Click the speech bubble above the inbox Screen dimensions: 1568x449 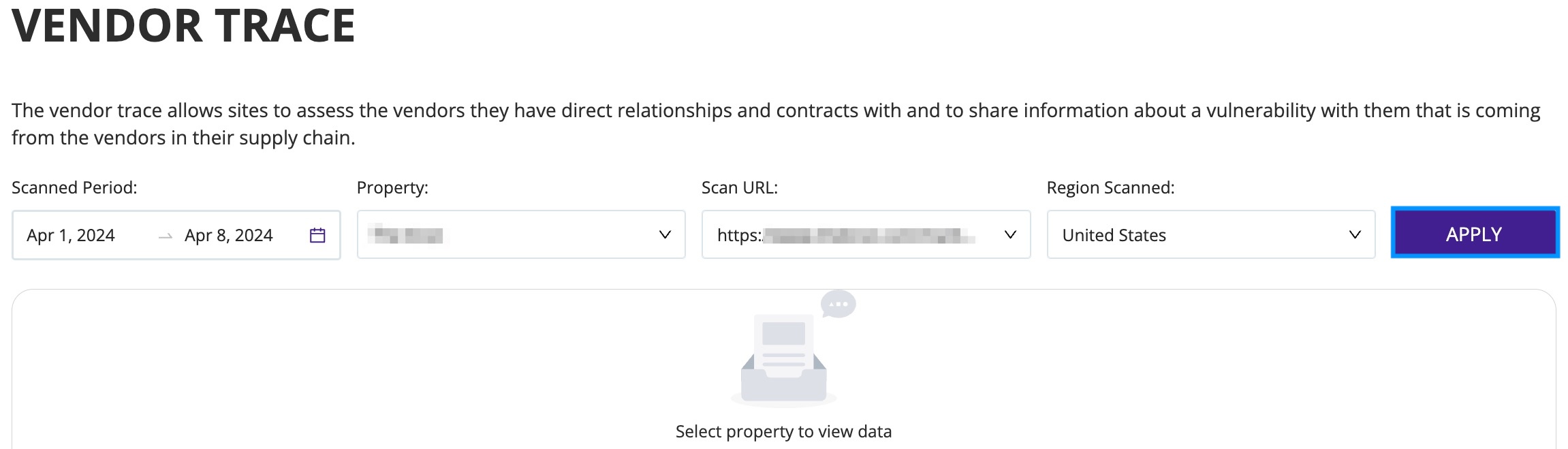tap(838, 304)
